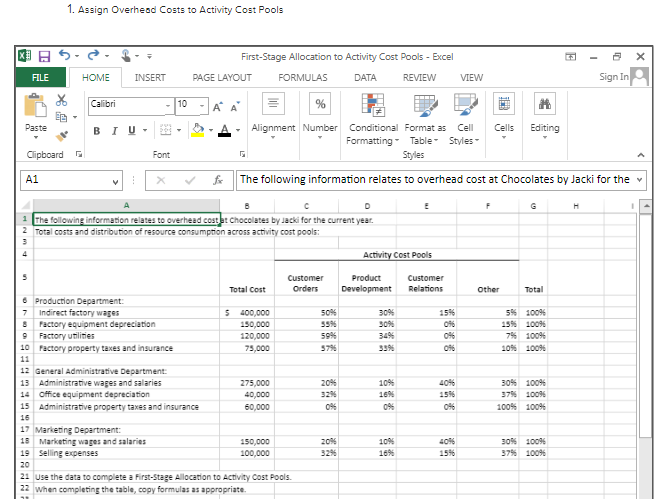Switch to the DATA tab

[365, 78]
